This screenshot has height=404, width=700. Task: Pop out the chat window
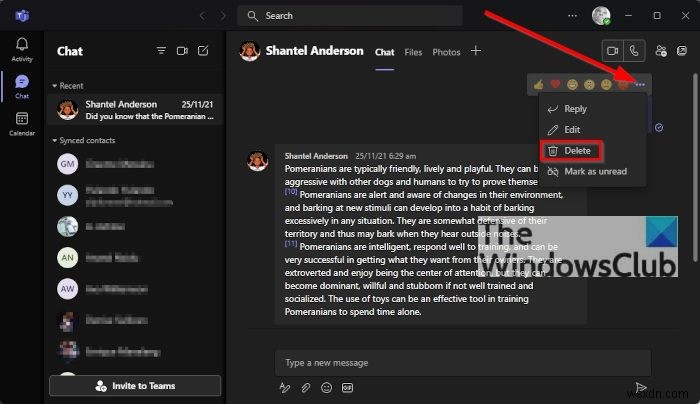682,51
